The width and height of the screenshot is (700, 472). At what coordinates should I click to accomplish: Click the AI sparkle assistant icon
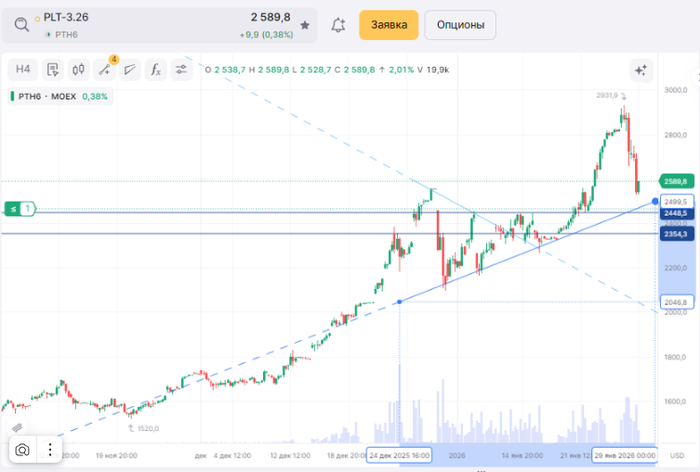(640, 70)
